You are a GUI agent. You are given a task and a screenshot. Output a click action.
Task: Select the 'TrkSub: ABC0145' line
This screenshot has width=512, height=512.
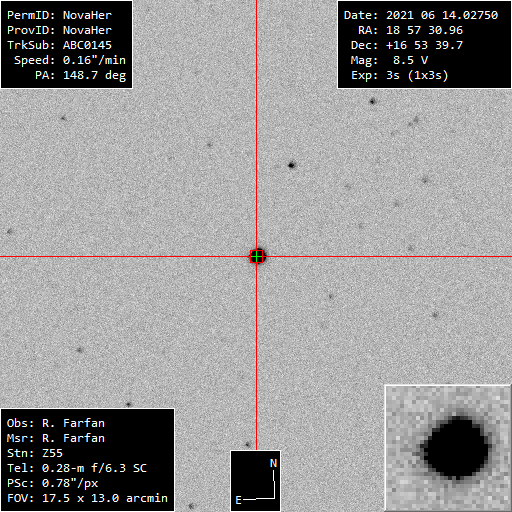(x=59, y=45)
